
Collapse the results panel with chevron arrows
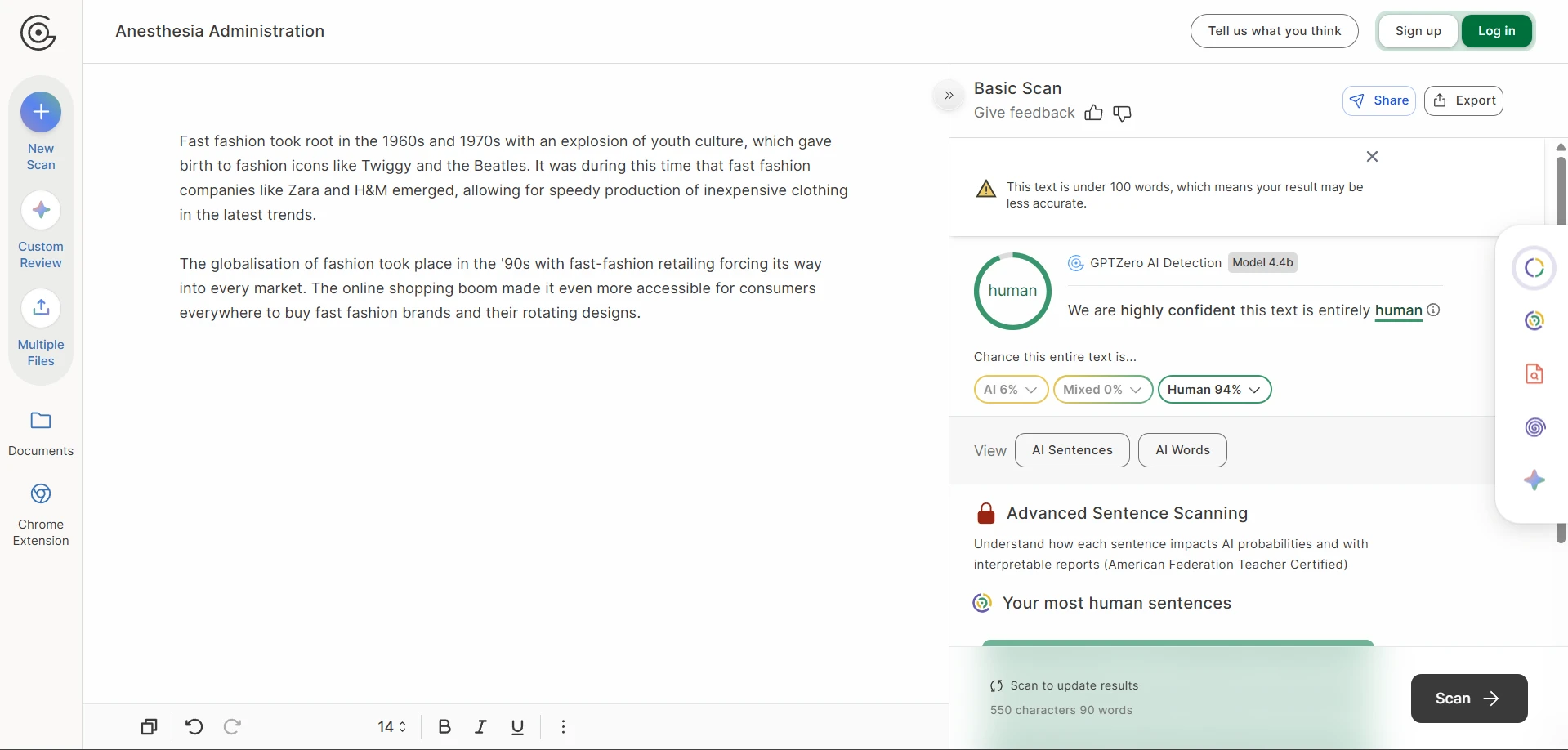click(948, 96)
